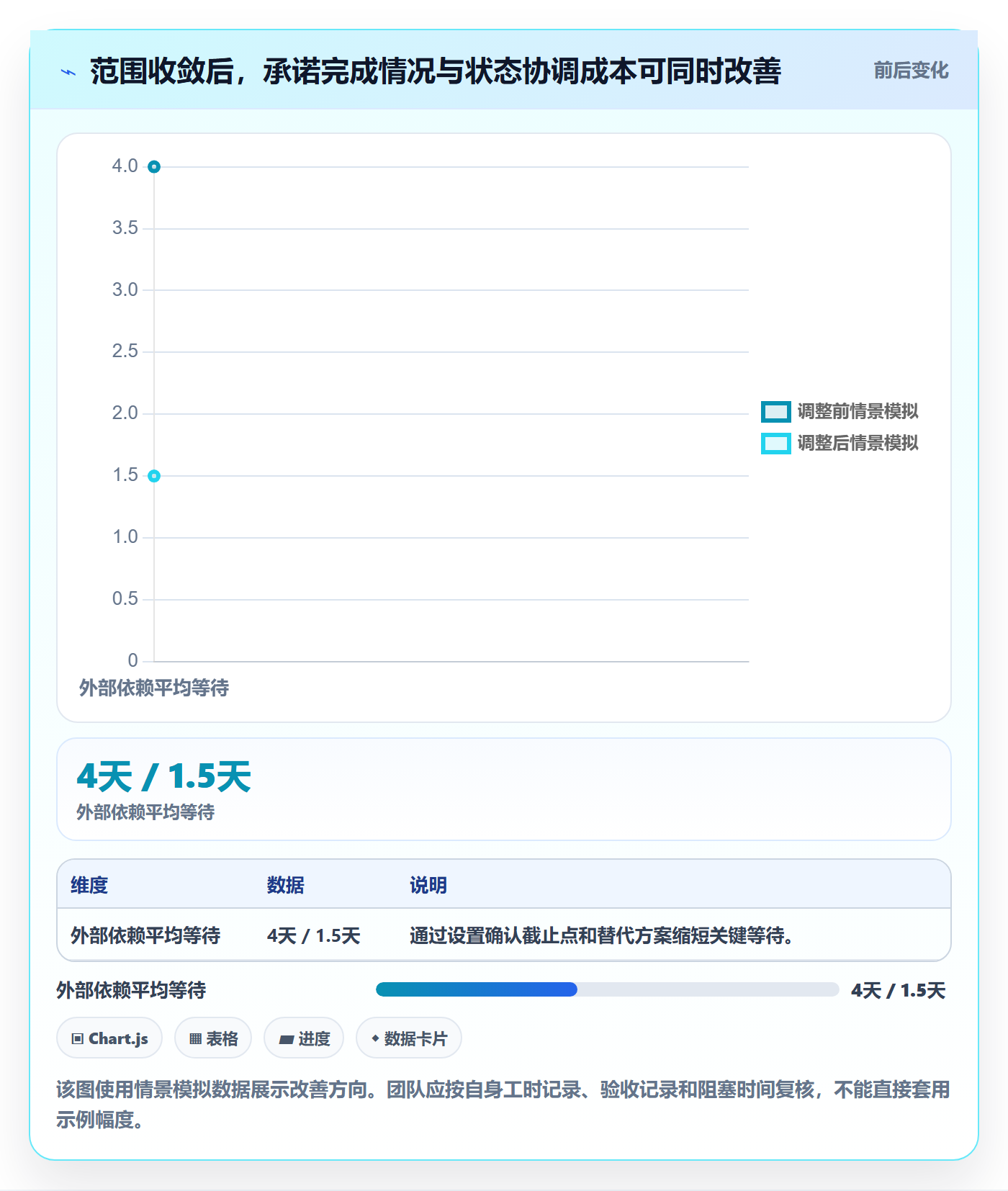The width and height of the screenshot is (1008, 1191).
Task: Click the 4天 / 1.5天 value beside the progress bar
Action: (899, 990)
